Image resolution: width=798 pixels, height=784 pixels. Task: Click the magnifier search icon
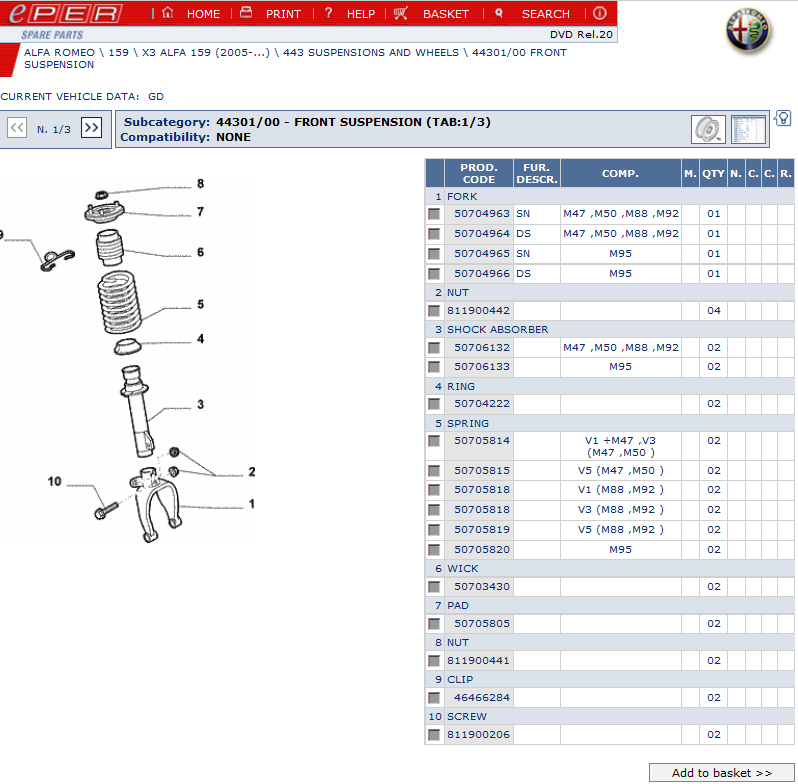tap(499, 13)
